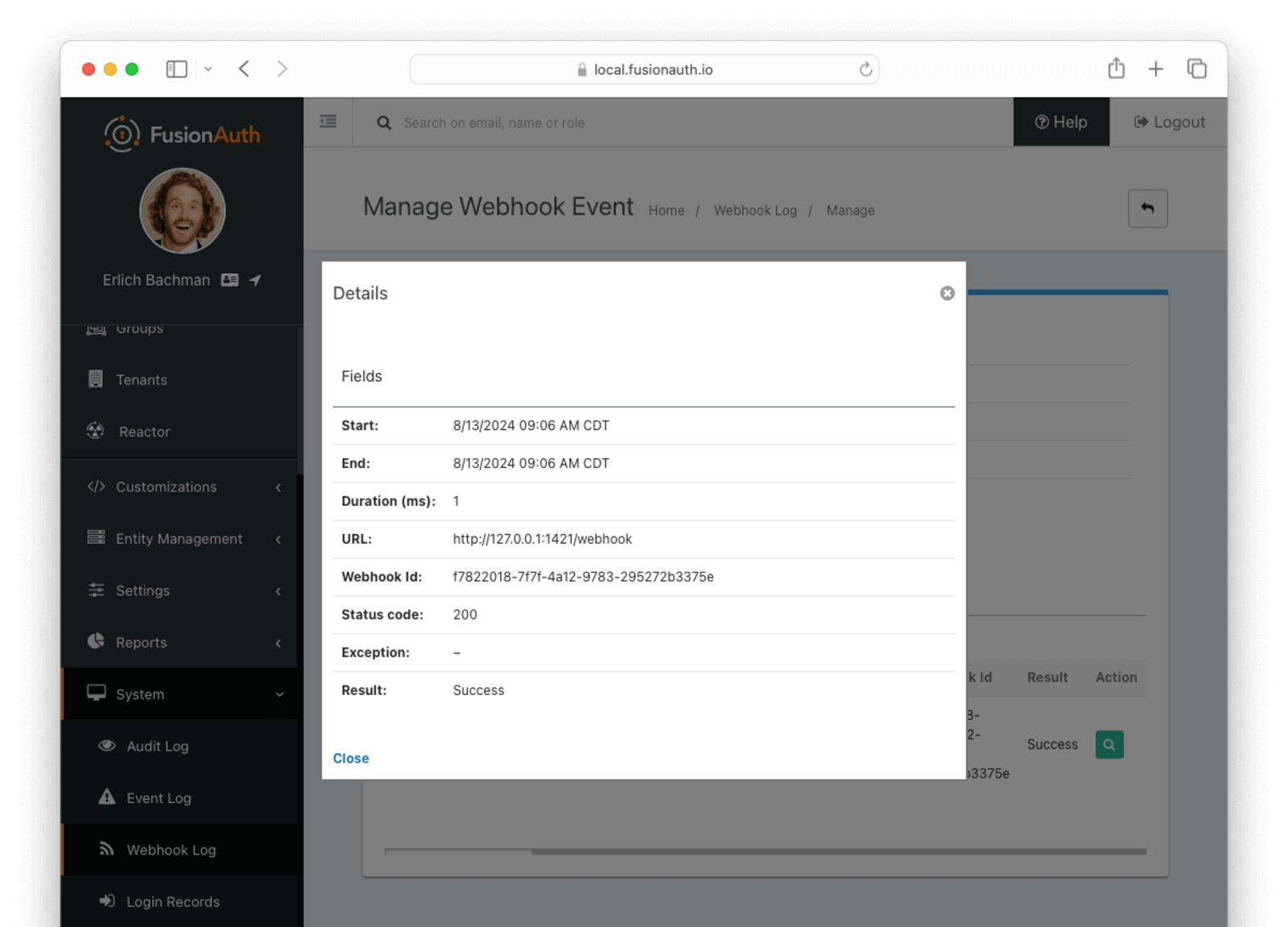The height and width of the screenshot is (927, 1288).
Task: Click Success in the table row
Action: point(1052,745)
